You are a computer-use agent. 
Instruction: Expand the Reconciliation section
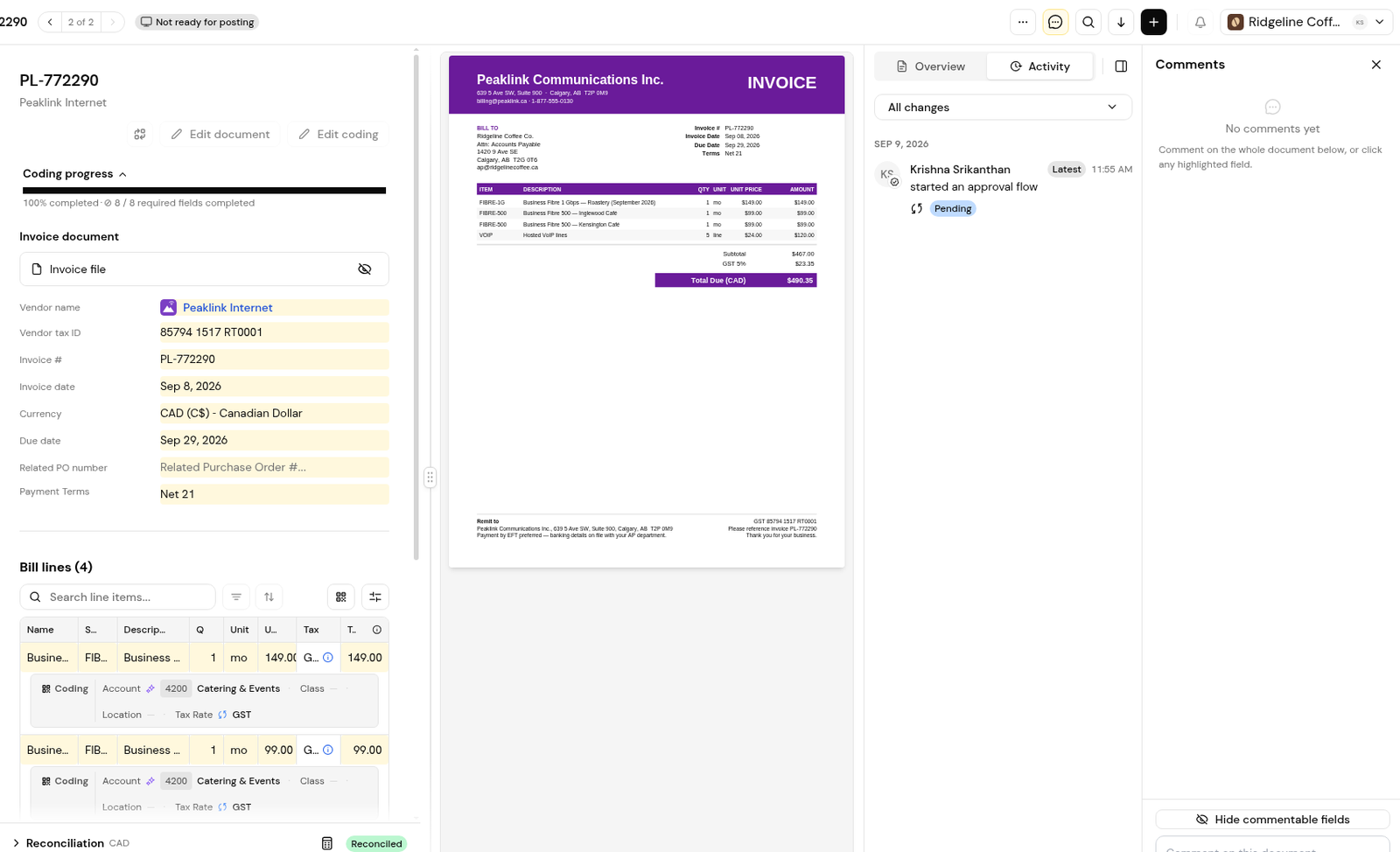[16, 843]
